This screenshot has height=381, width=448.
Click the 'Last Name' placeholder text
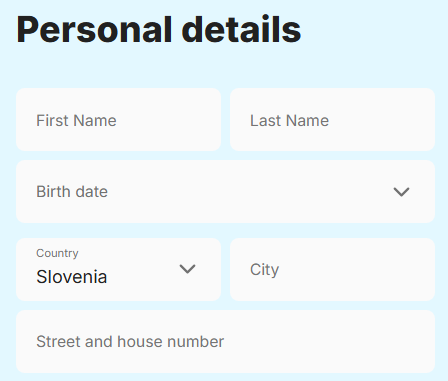pos(289,120)
